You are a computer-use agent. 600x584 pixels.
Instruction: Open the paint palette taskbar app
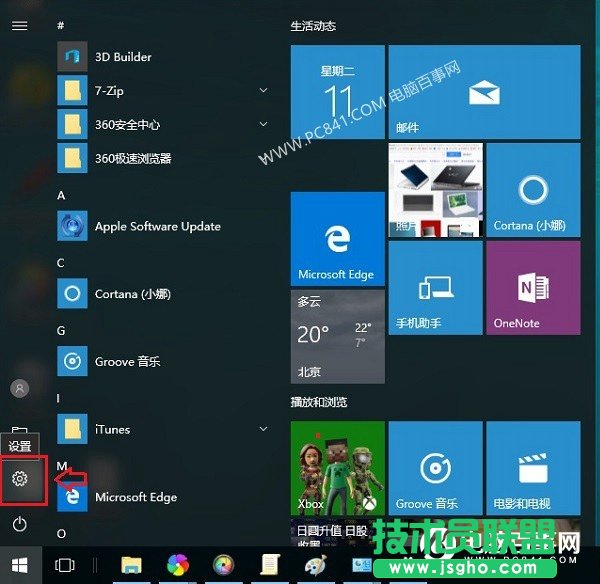pos(315,565)
